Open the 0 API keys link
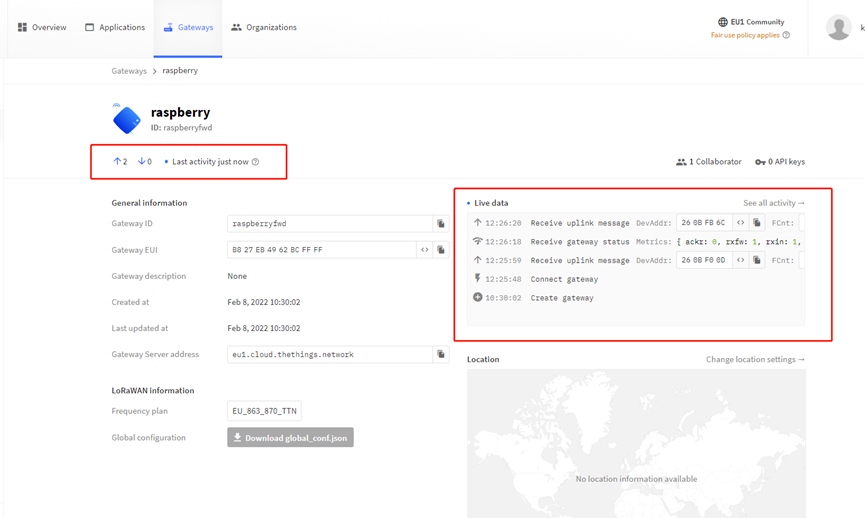865x518 pixels. pos(780,162)
